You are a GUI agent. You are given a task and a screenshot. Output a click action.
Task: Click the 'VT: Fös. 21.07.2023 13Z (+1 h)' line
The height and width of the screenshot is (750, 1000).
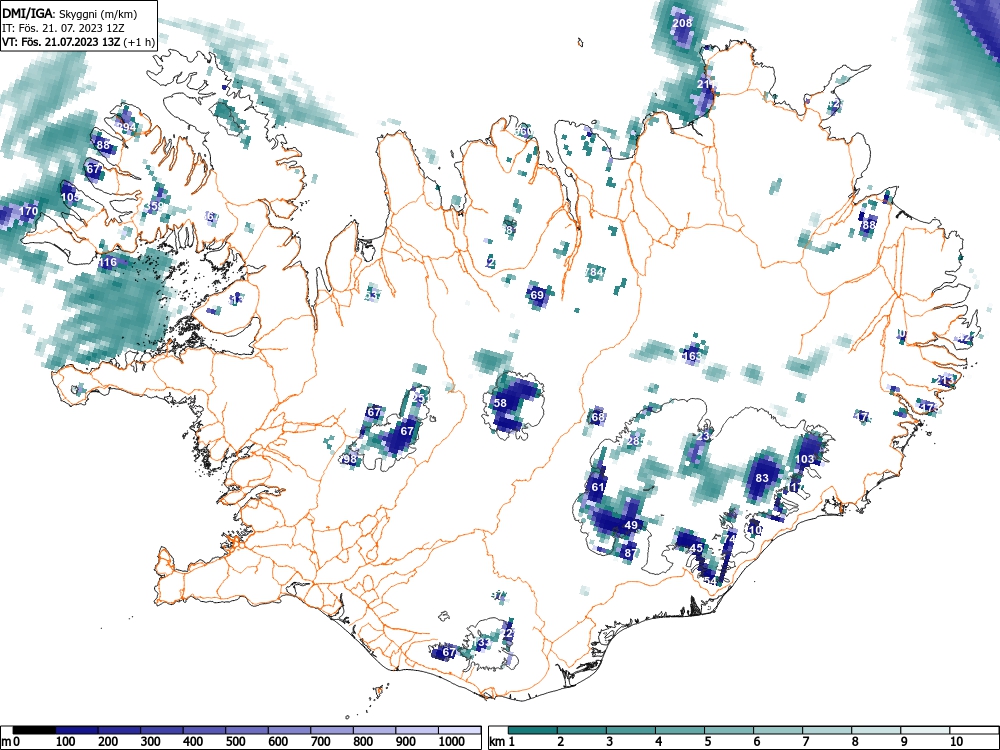(78, 42)
